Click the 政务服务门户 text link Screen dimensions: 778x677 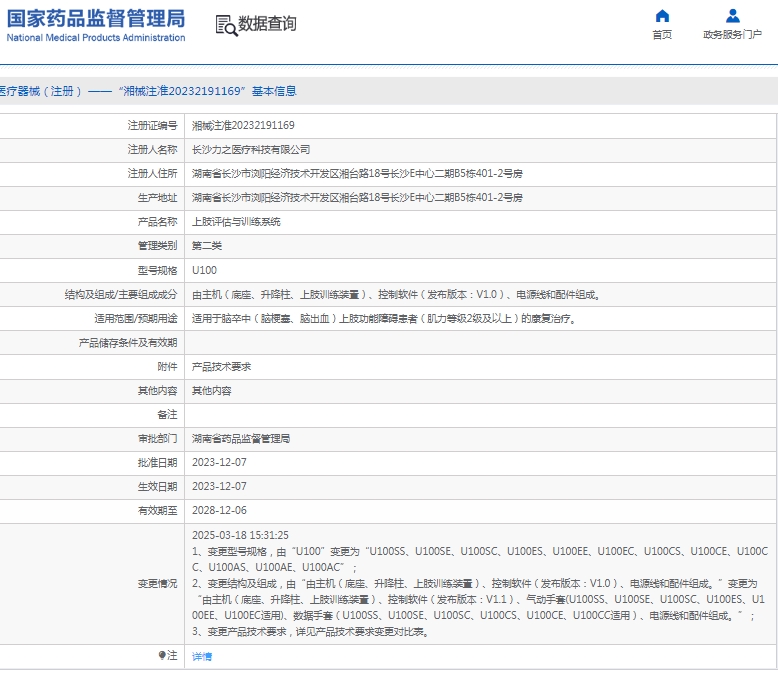tap(732, 34)
